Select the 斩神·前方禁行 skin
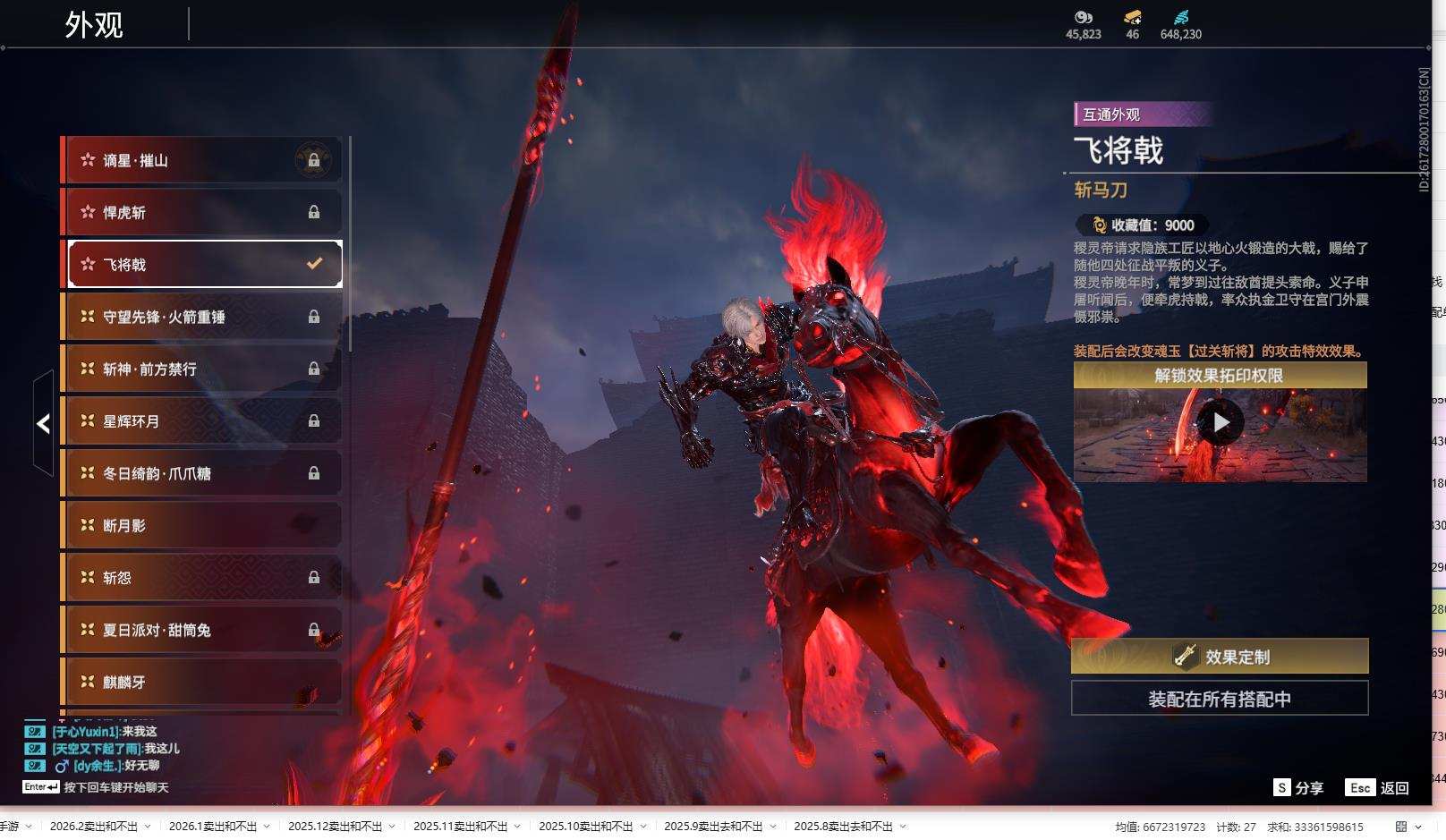Screen dimensions: 1446x840 tap(201, 369)
